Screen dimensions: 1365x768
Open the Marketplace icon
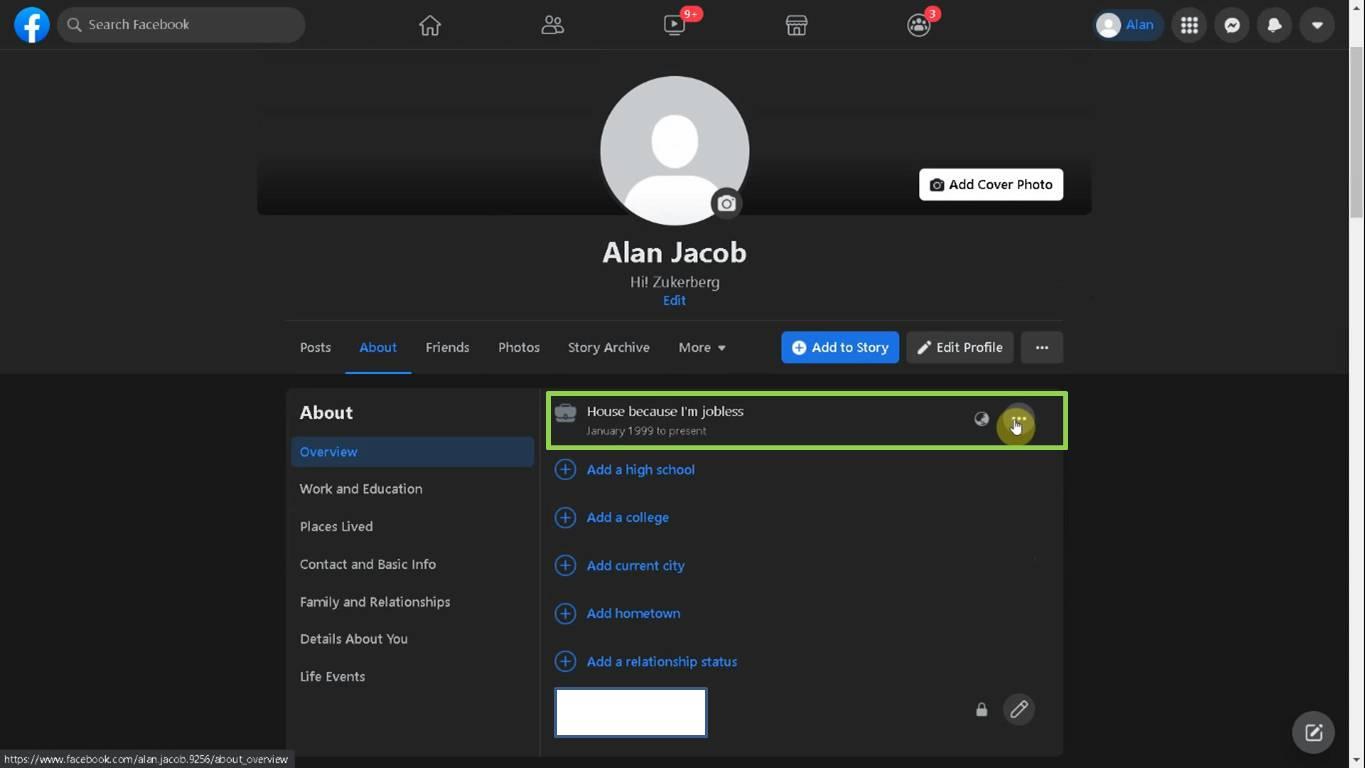pyautogui.click(x=796, y=25)
